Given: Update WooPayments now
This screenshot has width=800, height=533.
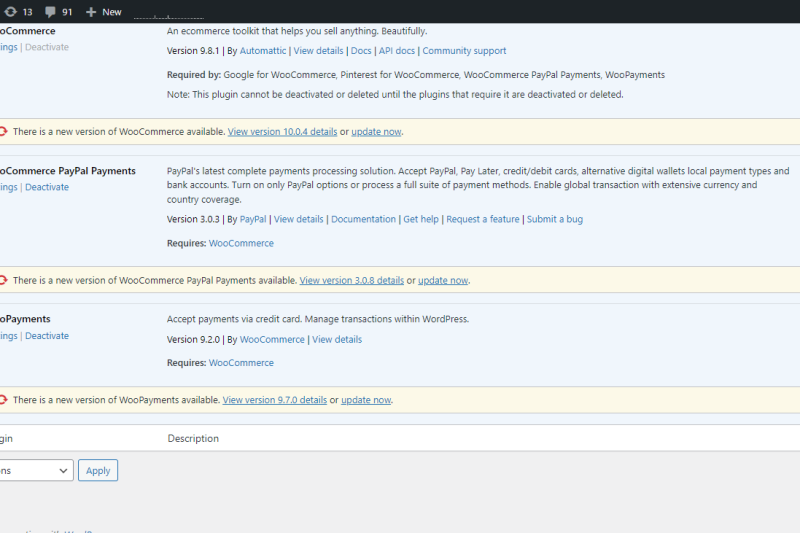Looking at the screenshot, I should [x=366, y=400].
